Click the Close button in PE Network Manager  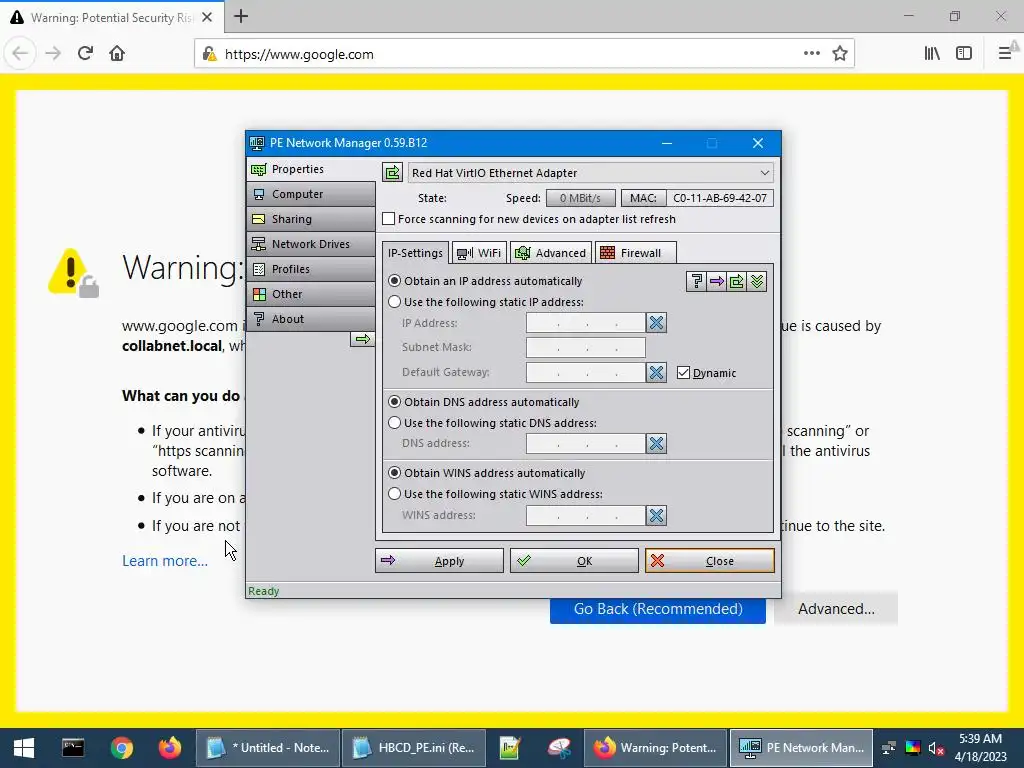click(709, 560)
